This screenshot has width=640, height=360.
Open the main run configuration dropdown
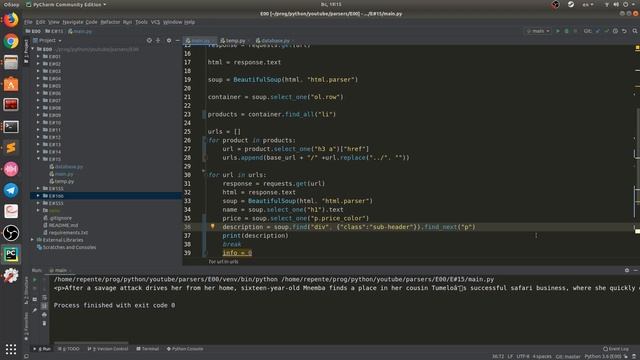pyautogui.click(x=538, y=31)
